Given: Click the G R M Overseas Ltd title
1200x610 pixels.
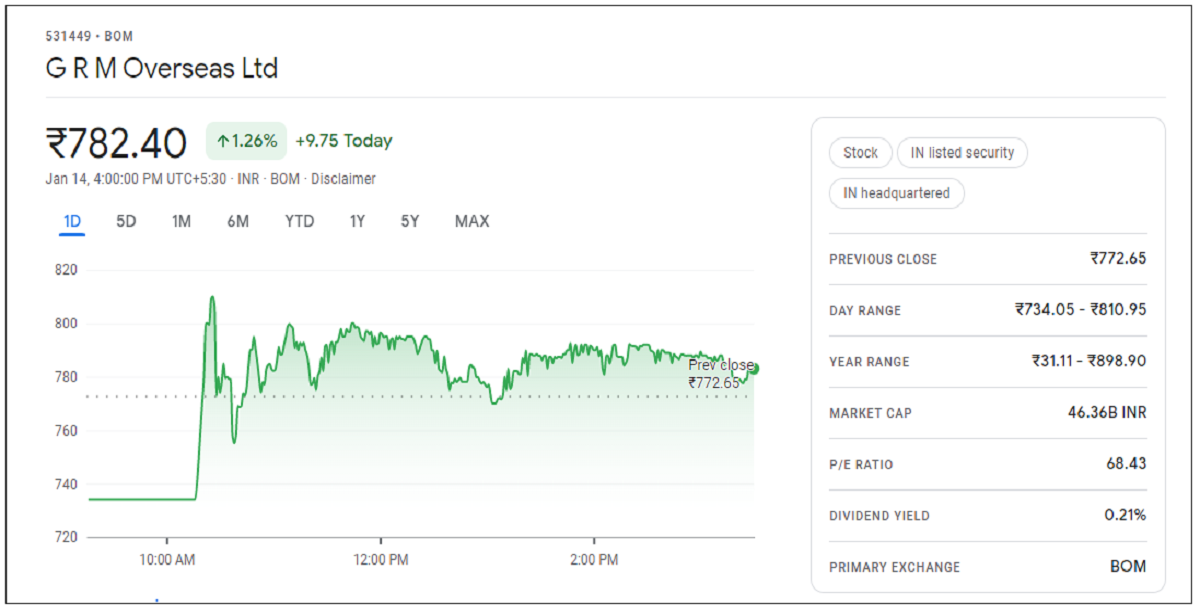Looking at the screenshot, I should coord(162,69).
